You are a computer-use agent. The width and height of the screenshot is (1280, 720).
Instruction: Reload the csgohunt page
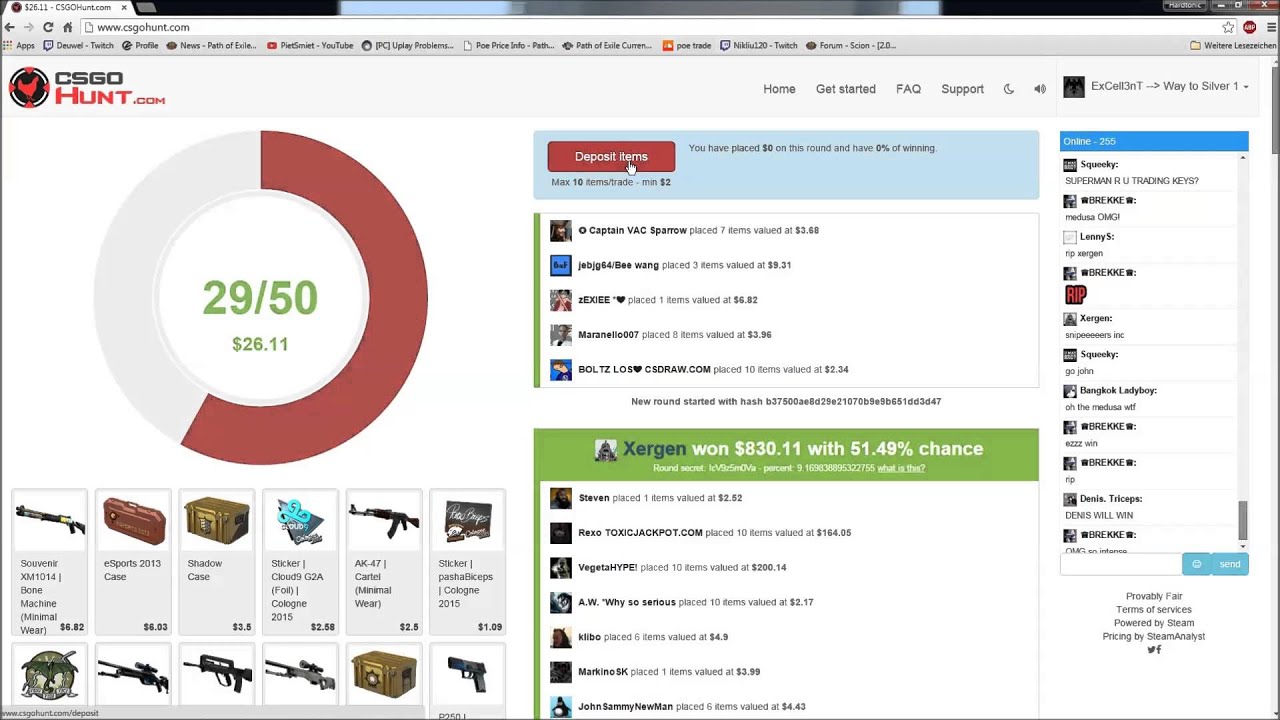click(x=48, y=27)
